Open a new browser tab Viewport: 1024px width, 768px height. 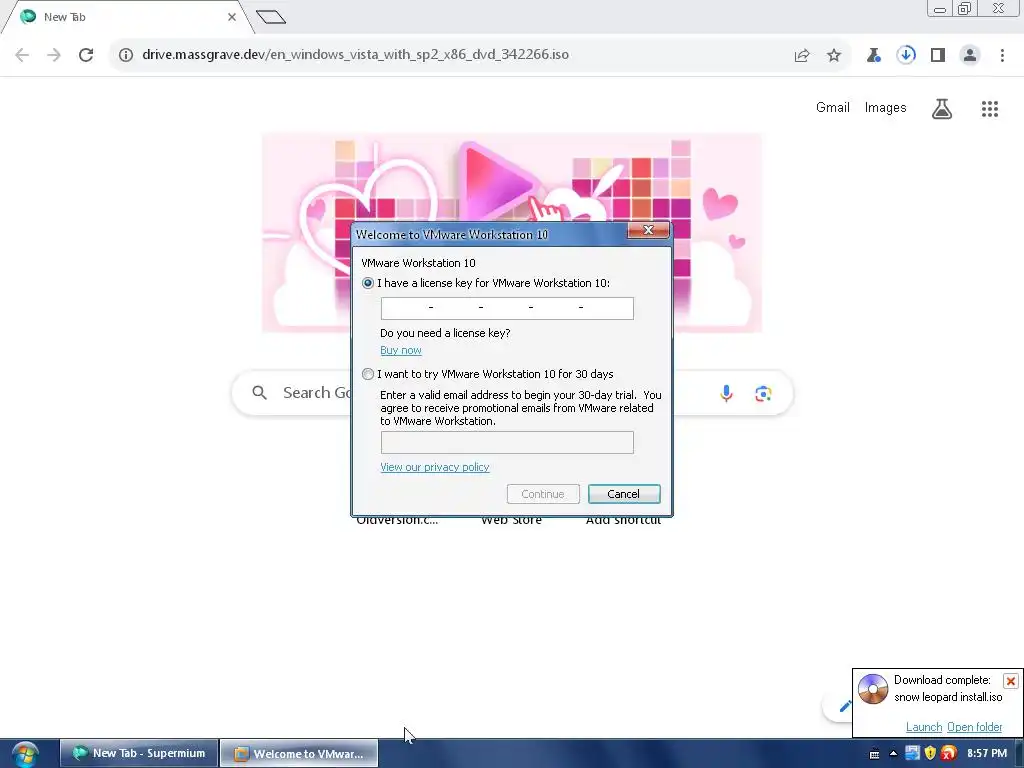(x=271, y=17)
